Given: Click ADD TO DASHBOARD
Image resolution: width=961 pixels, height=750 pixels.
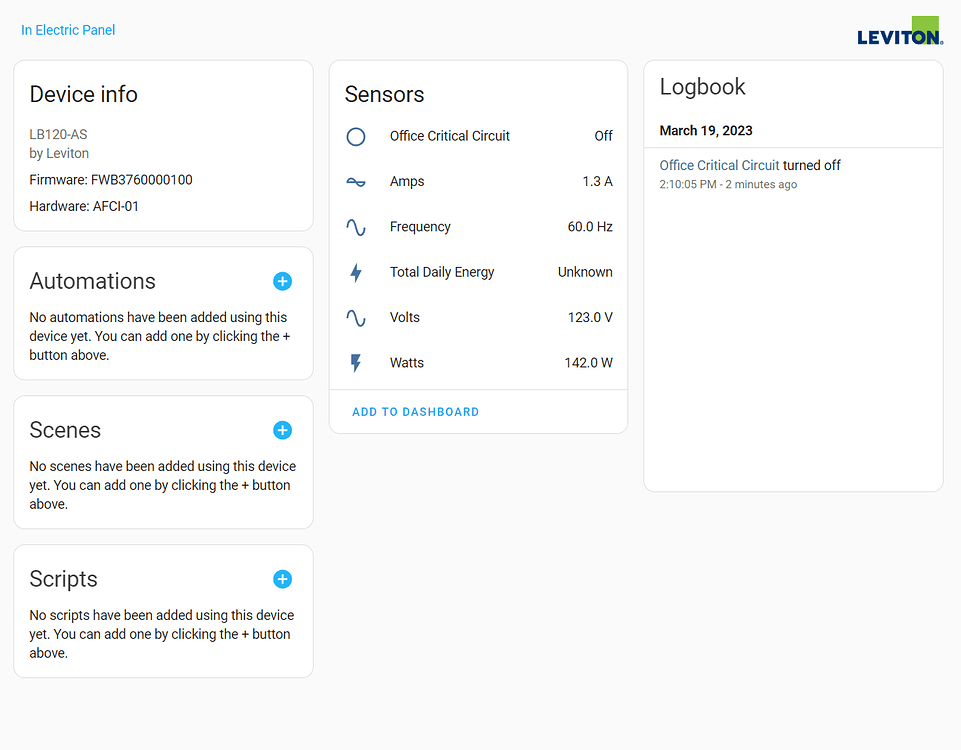Looking at the screenshot, I should coord(415,411).
